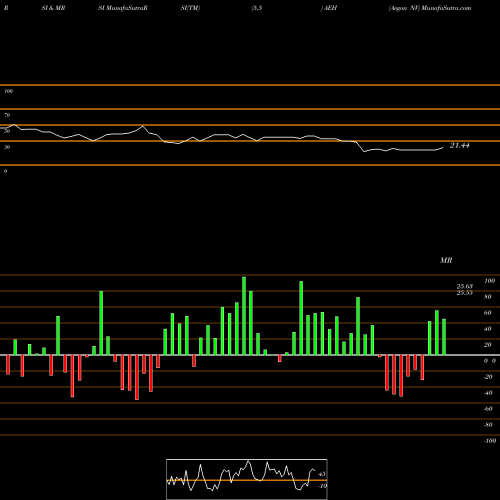Viewport: 500px width, 500px height.
Task: Click the MunafaSutra.com title text
Action: click(446, 8)
